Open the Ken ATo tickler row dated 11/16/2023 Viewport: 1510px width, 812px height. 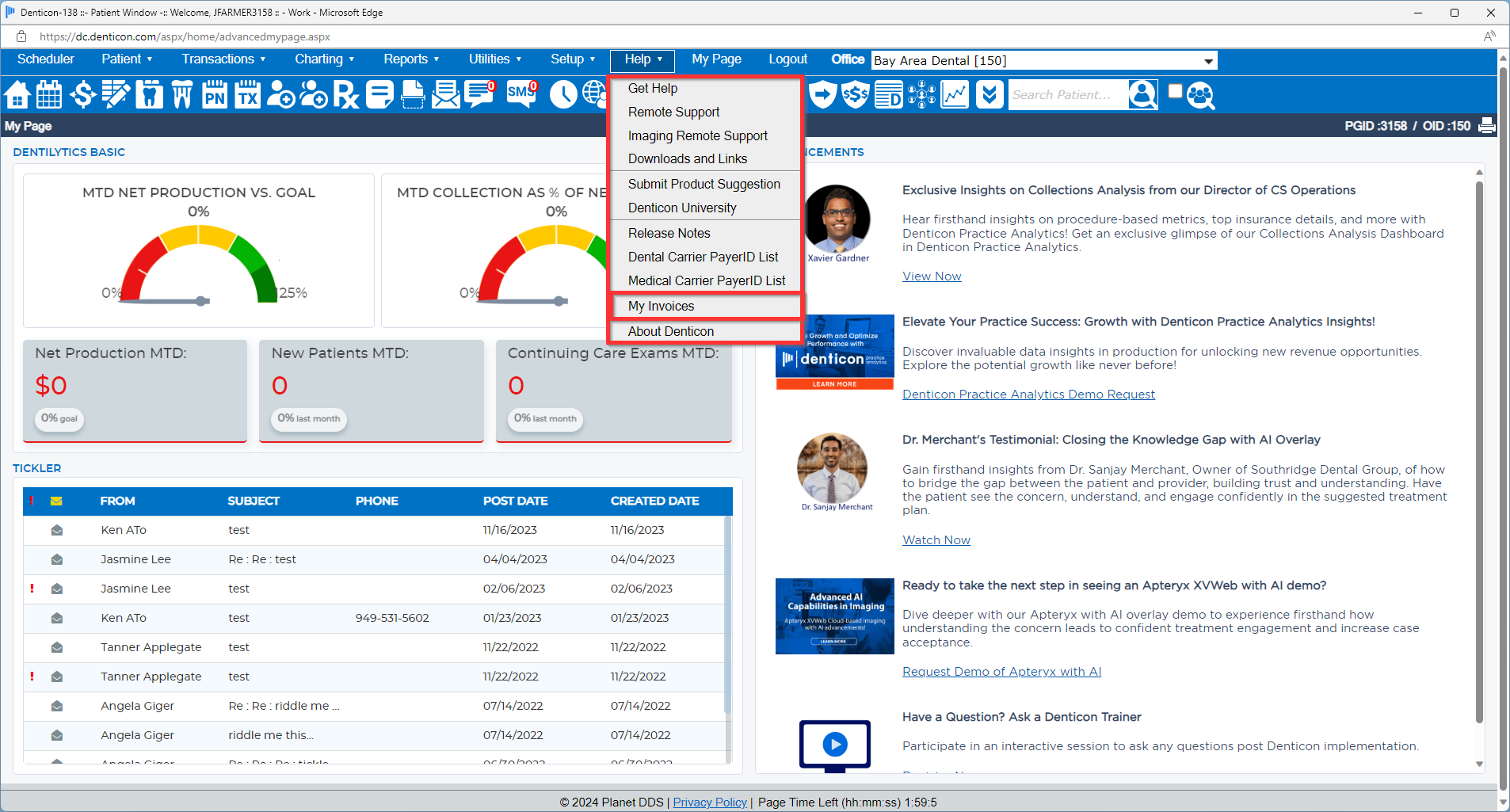point(373,530)
